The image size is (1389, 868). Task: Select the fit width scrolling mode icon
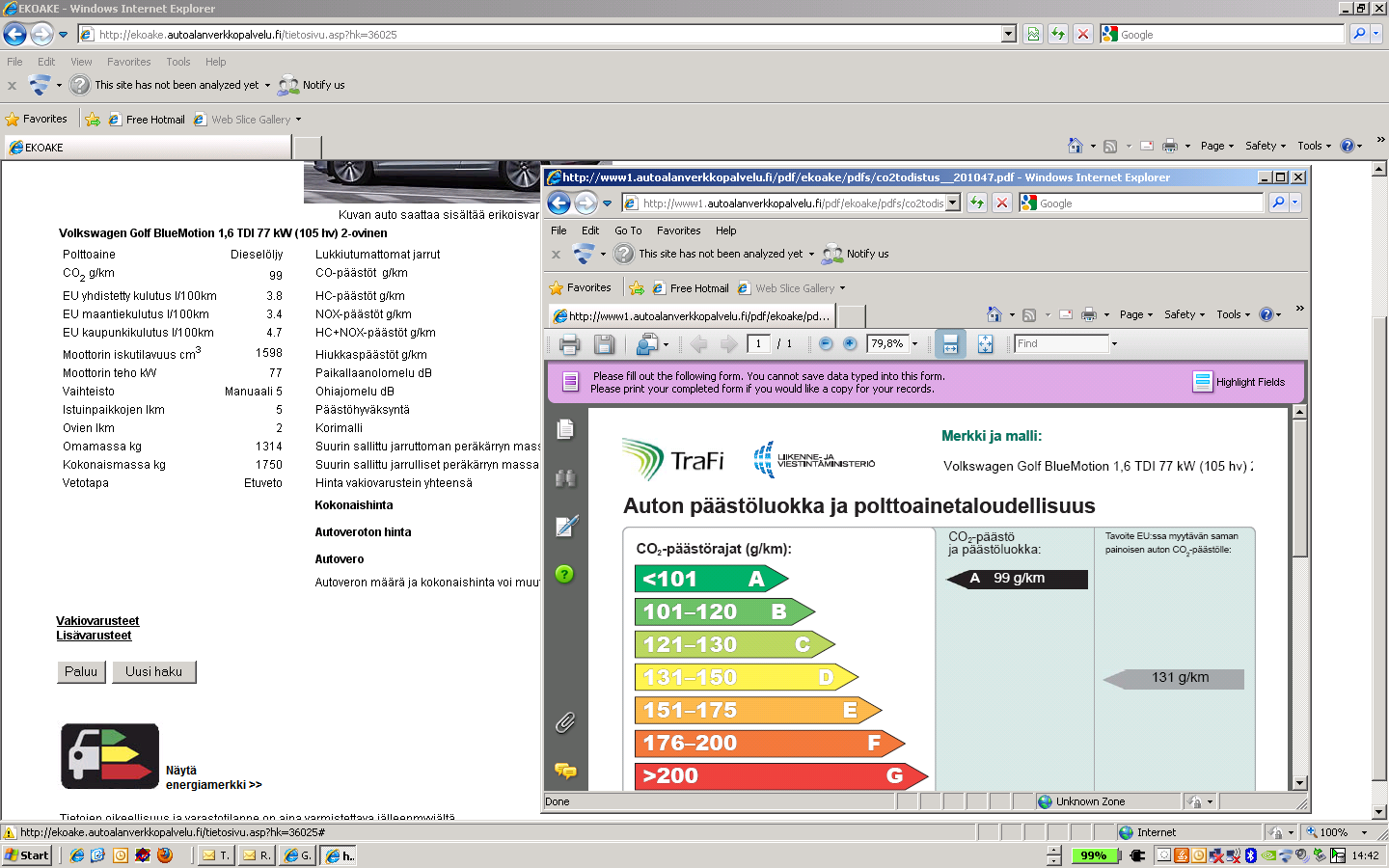pyautogui.click(x=950, y=344)
